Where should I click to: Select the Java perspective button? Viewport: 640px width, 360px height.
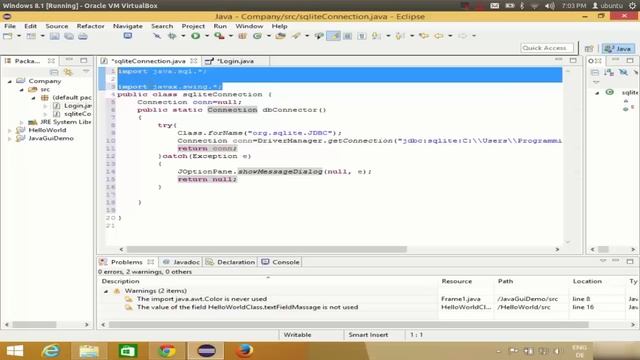[619, 49]
